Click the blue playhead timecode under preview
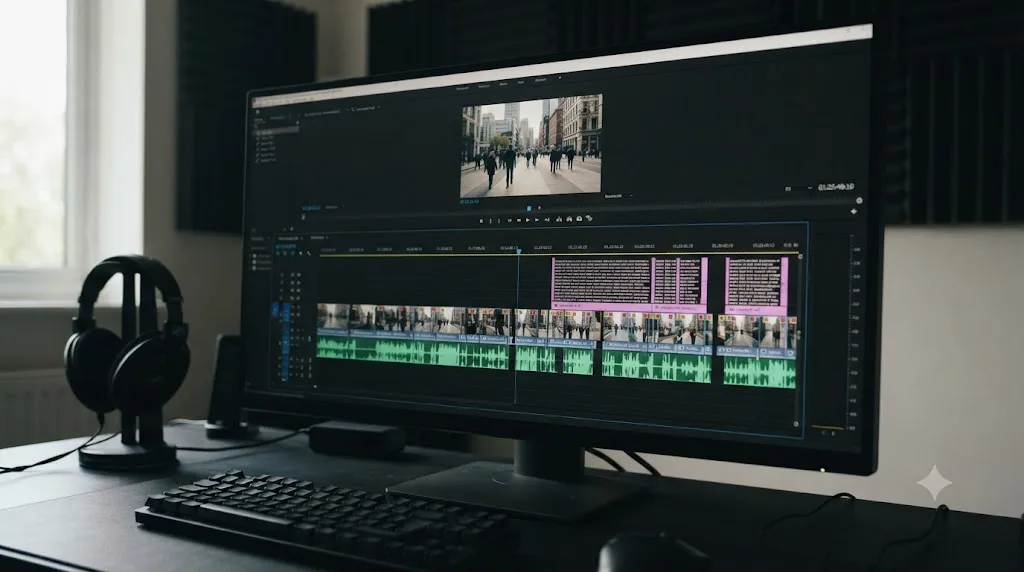 click(469, 202)
